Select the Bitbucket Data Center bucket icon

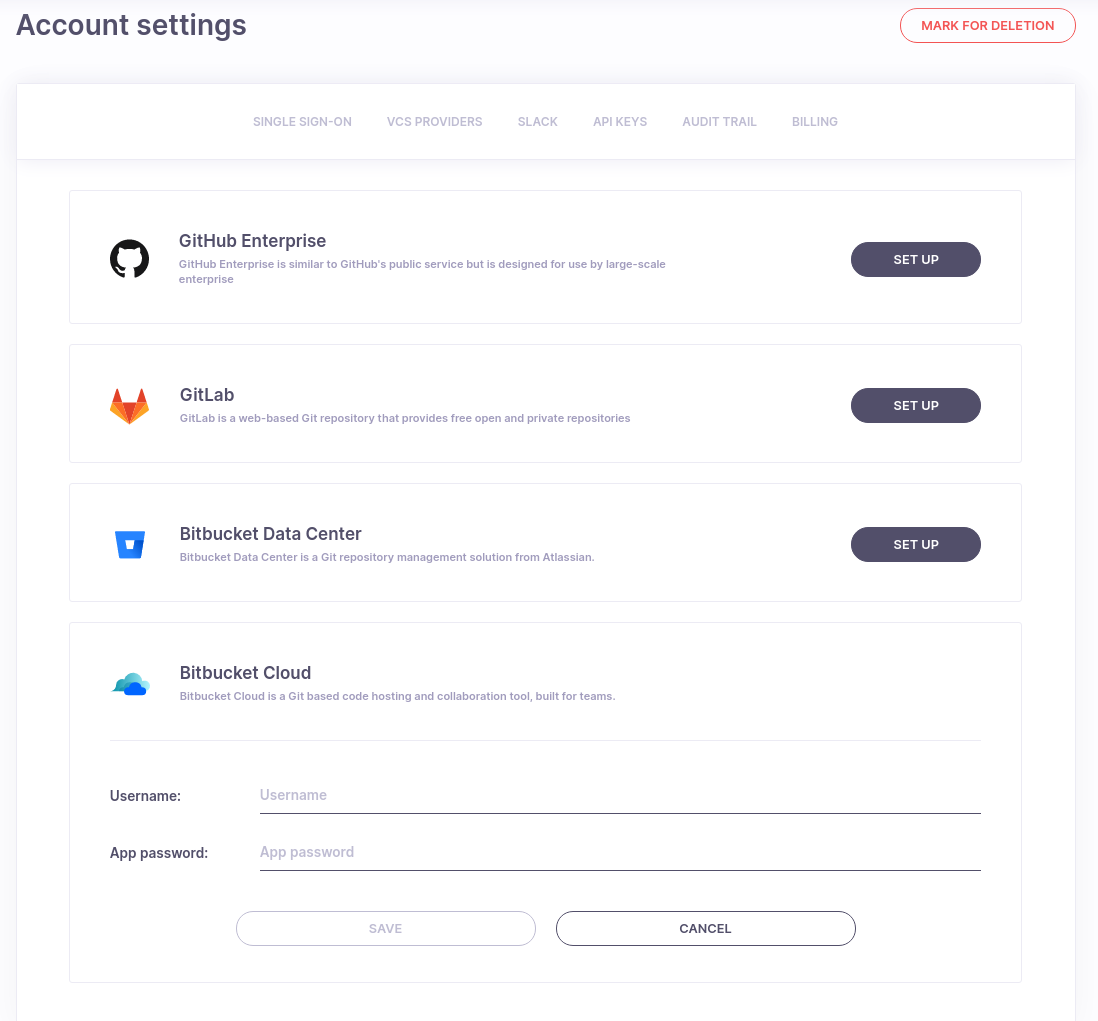click(x=129, y=543)
